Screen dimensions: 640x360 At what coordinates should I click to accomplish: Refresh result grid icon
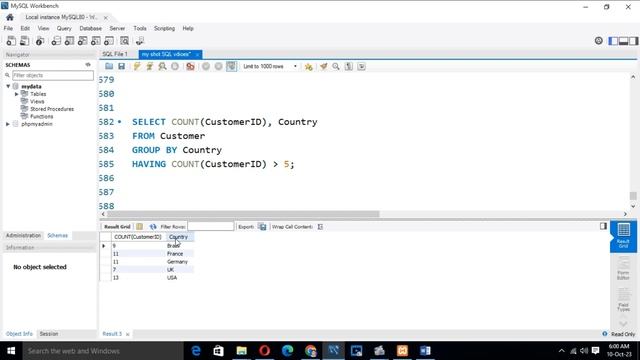[x=153, y=227]
